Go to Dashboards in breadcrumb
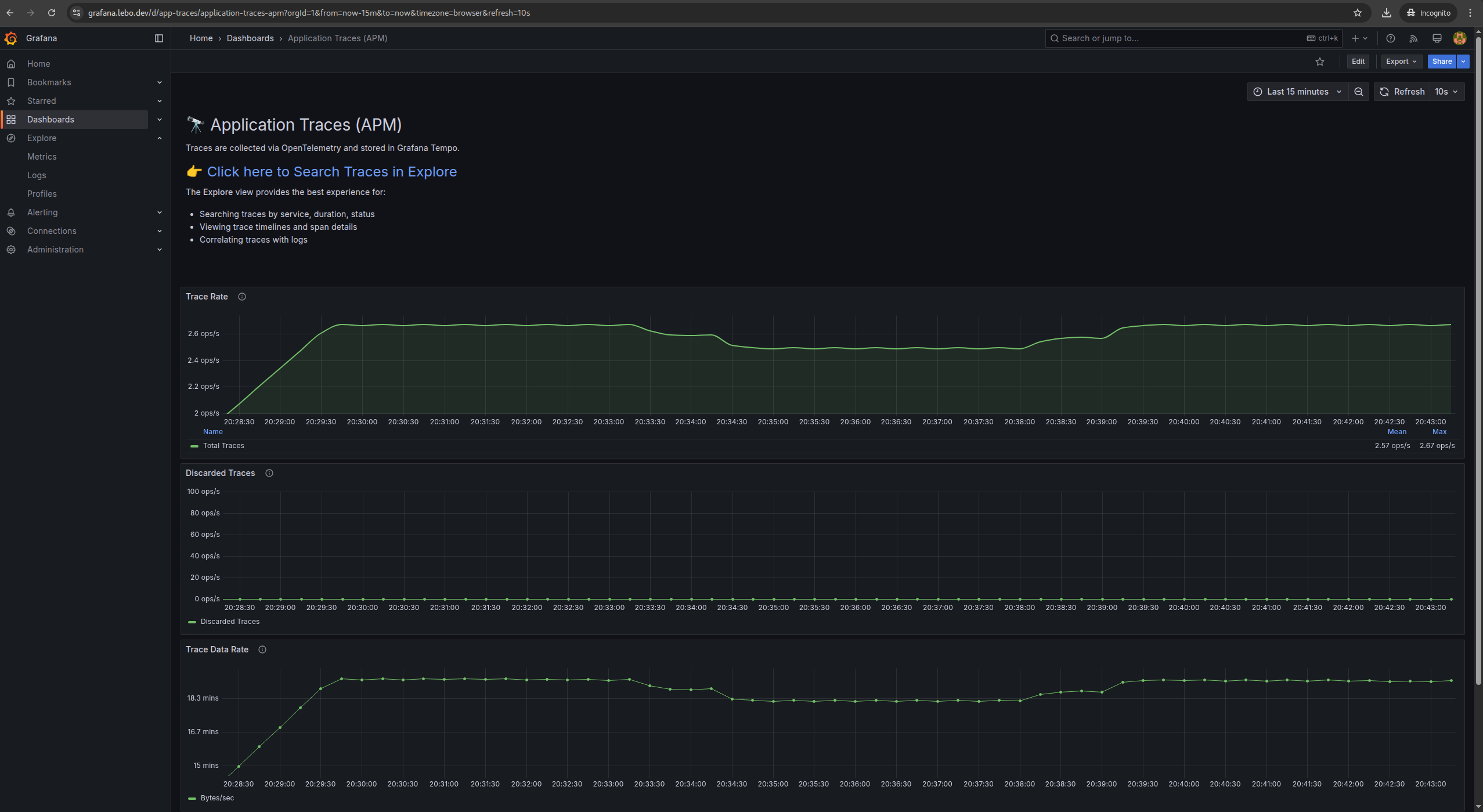The image size is (1483, 812). [x=250, y=38]
